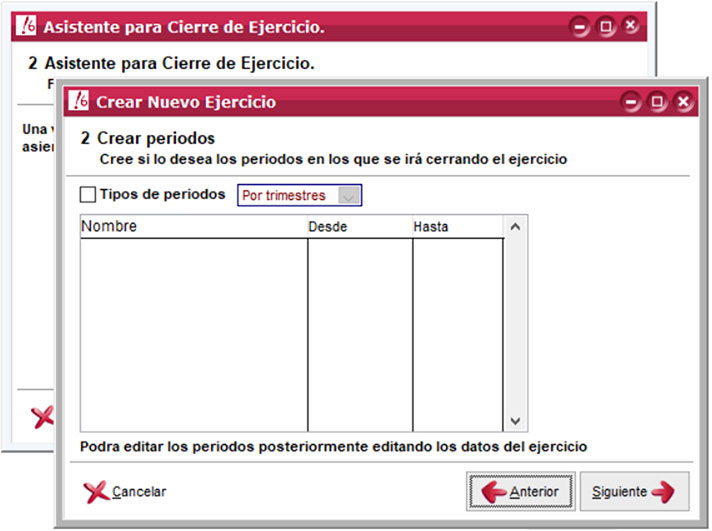Cancel the Crear Nuevo Ejercicio wizard
The width and height of the screenshot is (712, 531).
(125, 491)
